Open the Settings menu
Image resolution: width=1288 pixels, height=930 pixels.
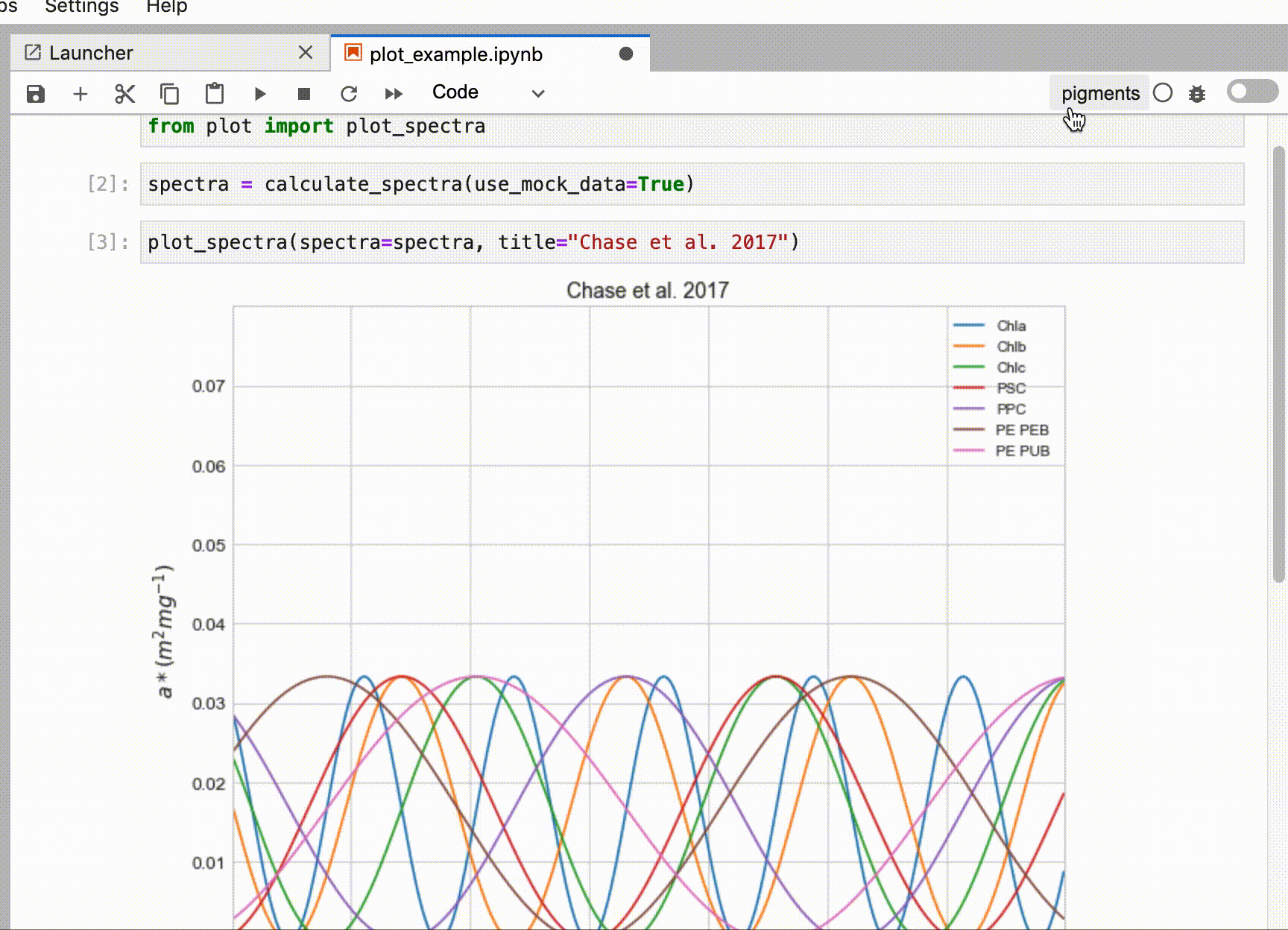[x=80, y=7]
